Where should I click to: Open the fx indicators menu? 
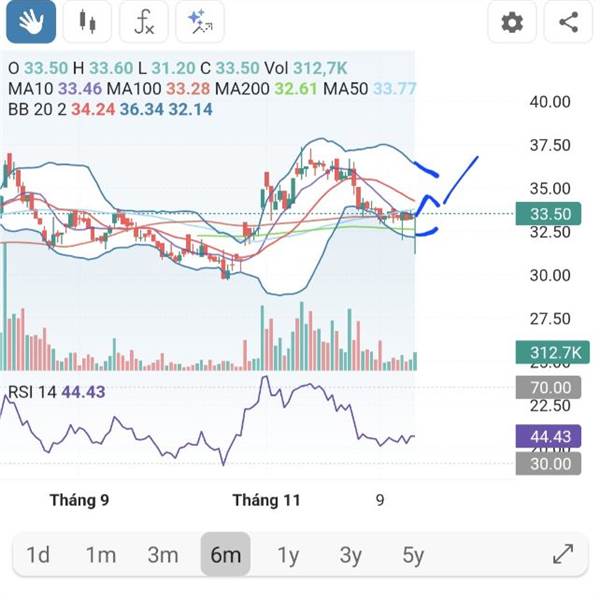click(x=144, y=22)
